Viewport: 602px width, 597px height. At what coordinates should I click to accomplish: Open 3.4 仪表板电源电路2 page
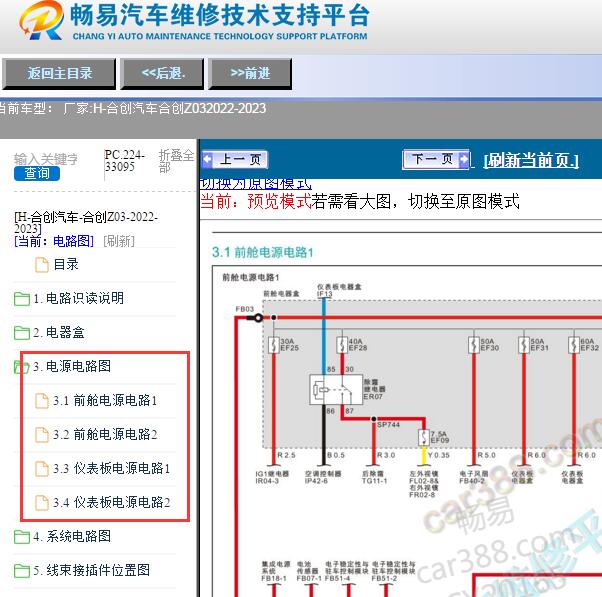tap(112, 502)
